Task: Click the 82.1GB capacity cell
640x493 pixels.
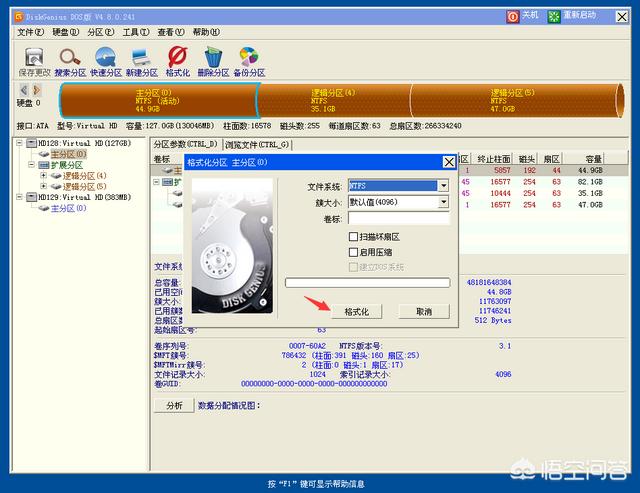Action: 590,182
